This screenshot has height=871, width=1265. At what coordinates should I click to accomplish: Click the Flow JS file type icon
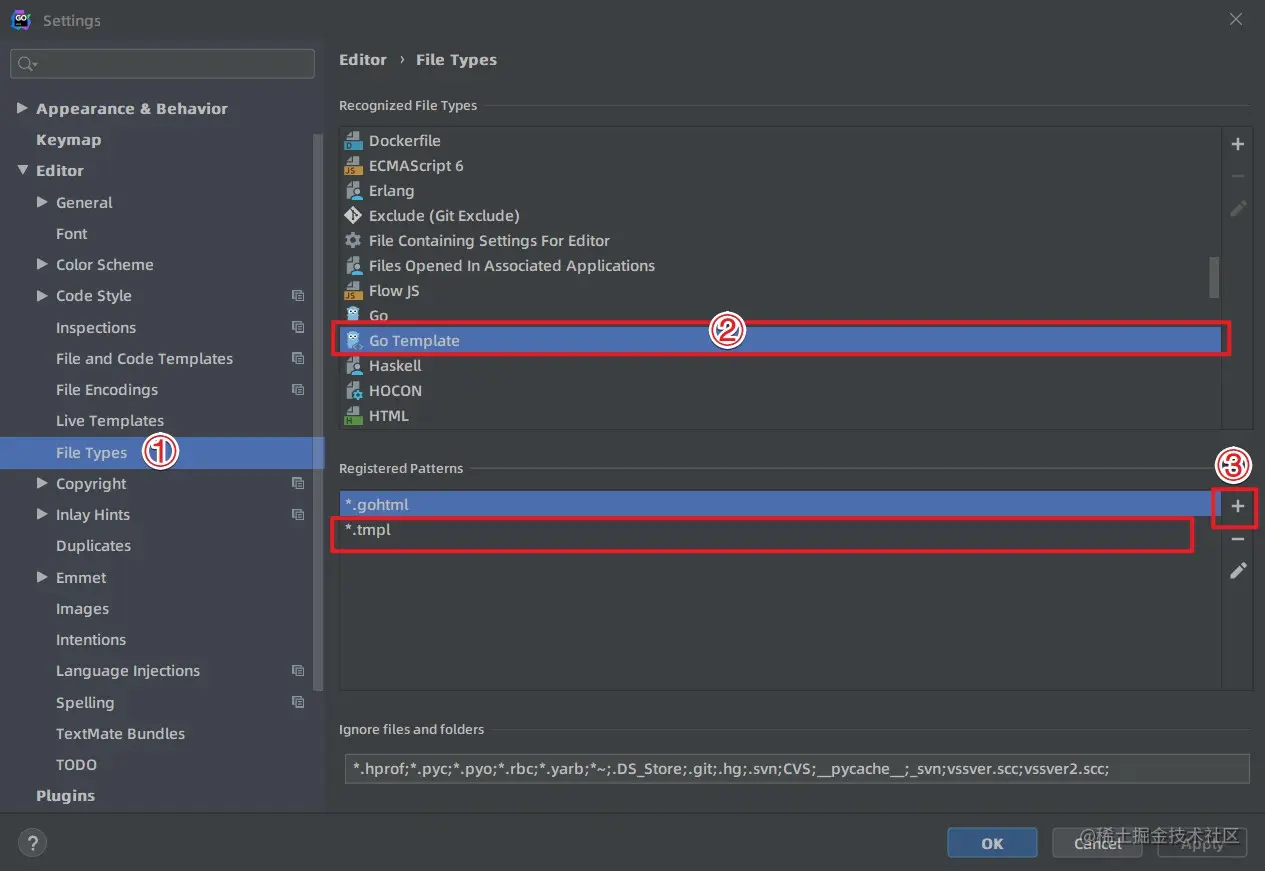tap(352, 291)
